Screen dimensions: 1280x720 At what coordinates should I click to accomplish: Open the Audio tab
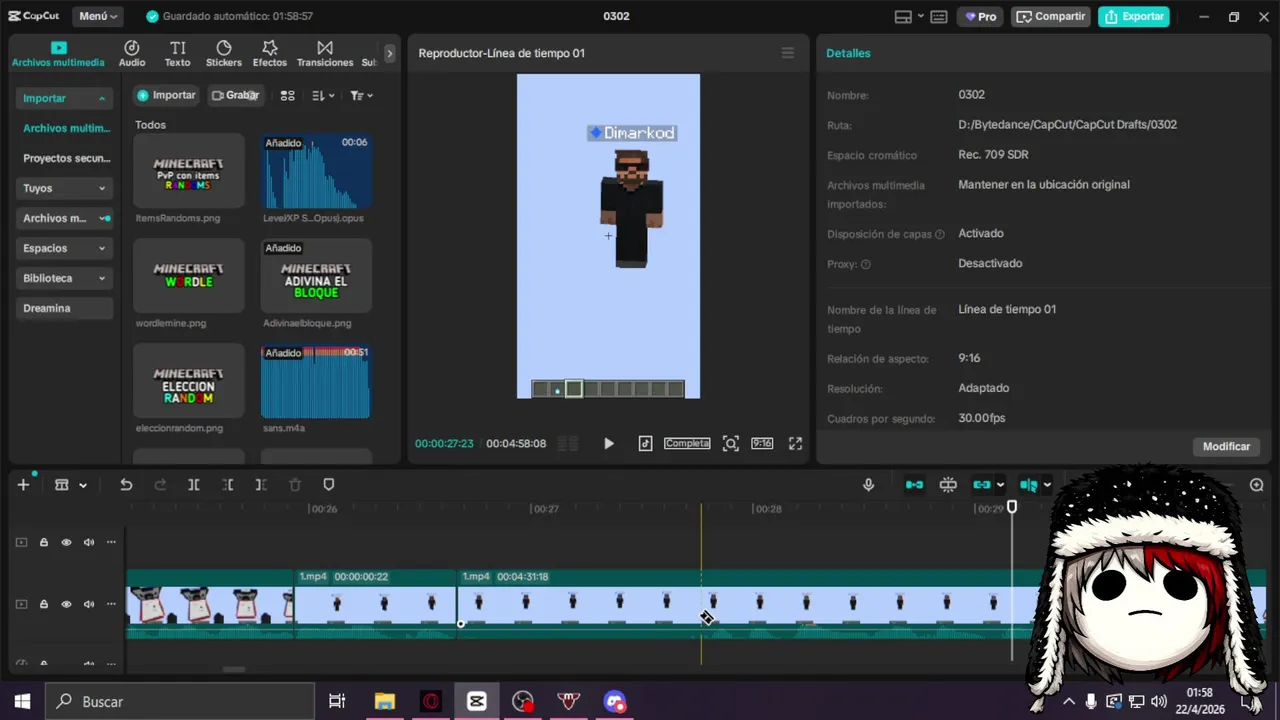point(132,54)
